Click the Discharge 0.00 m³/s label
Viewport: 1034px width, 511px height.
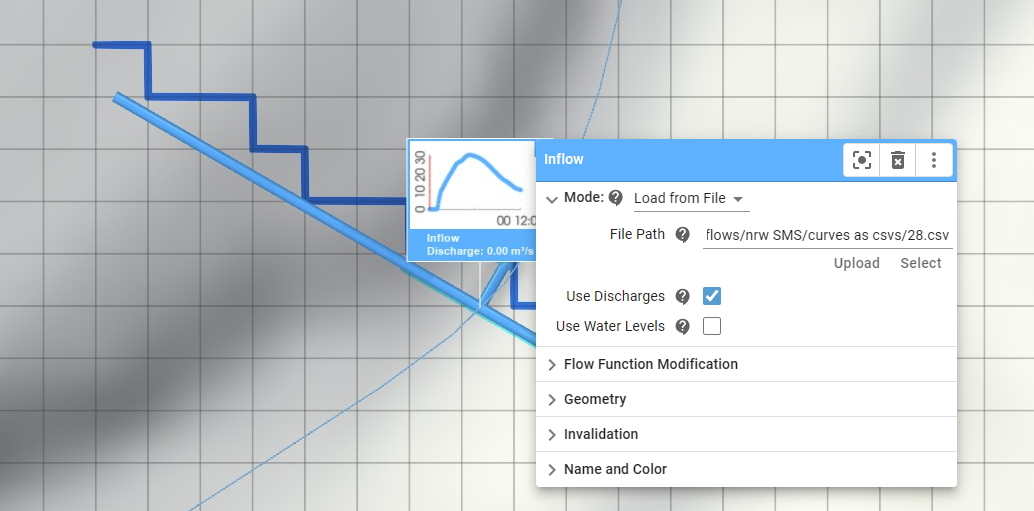point(479,251)
